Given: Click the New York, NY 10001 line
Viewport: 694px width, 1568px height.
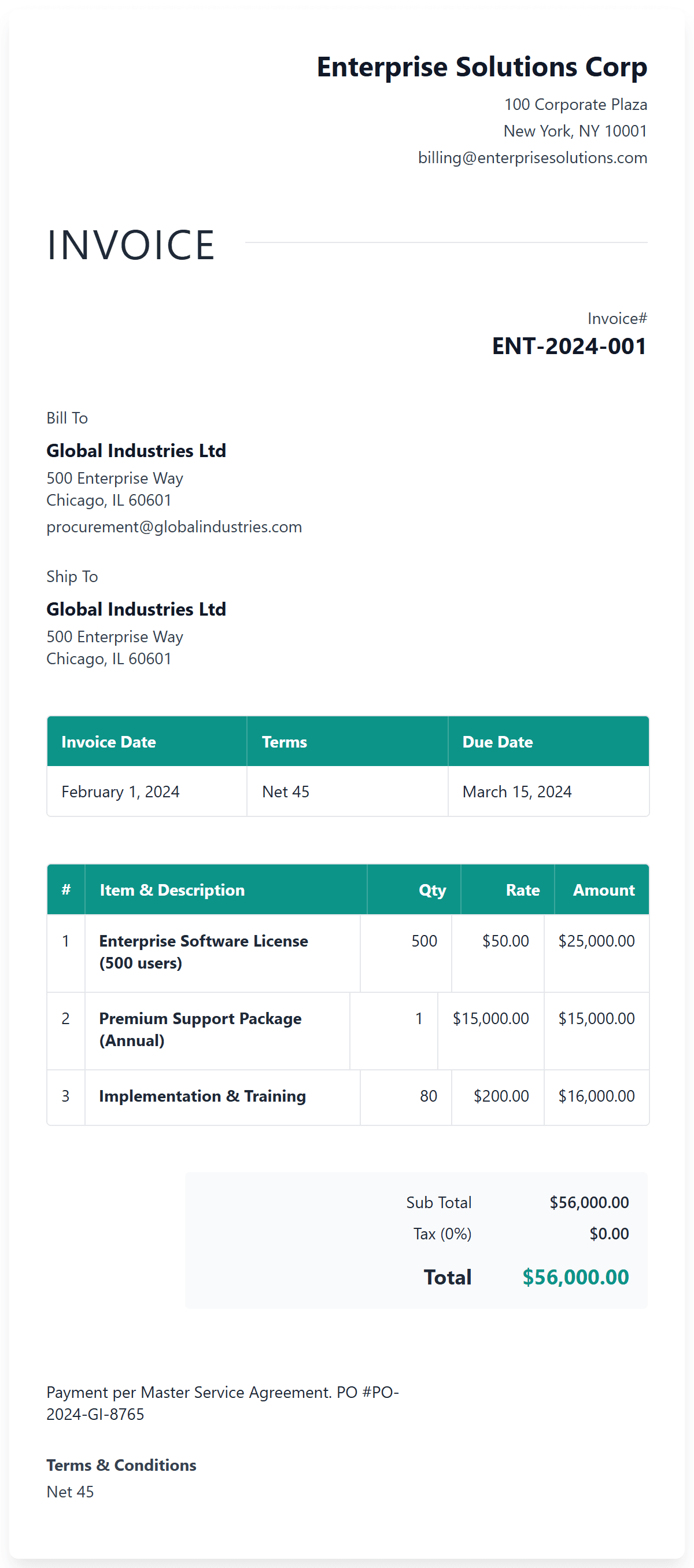Looking at the screenshot, I should pyautogui.click(x=575, y=131).
